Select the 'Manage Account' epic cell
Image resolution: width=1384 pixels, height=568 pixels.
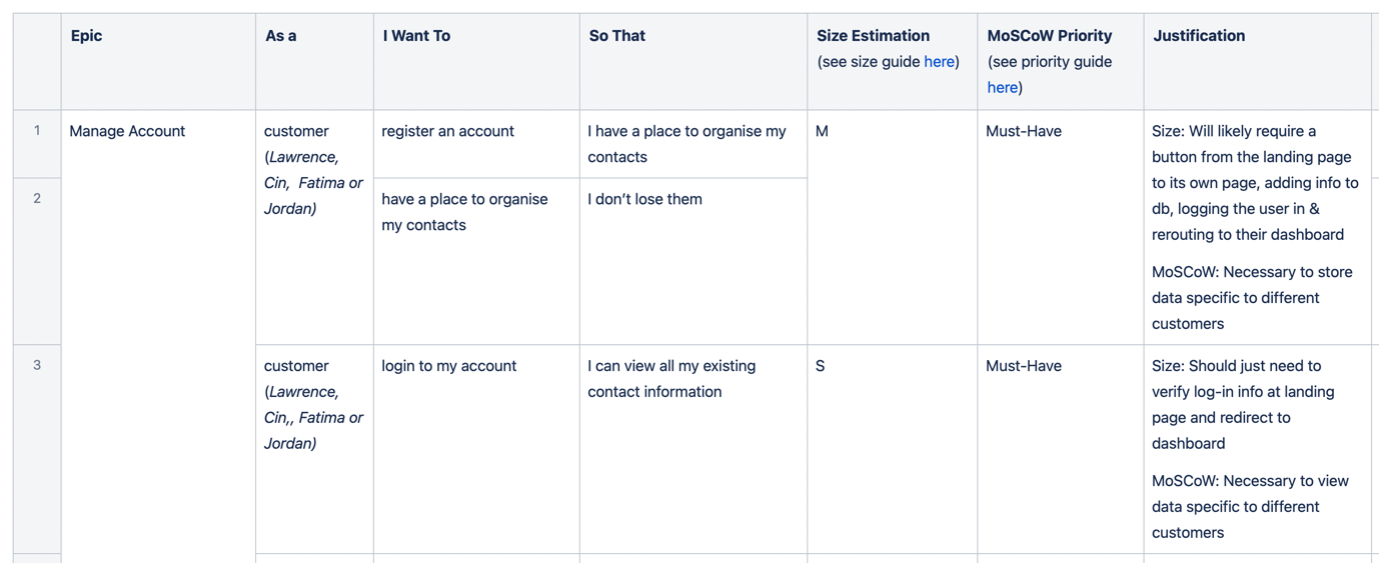click(158, 336)
